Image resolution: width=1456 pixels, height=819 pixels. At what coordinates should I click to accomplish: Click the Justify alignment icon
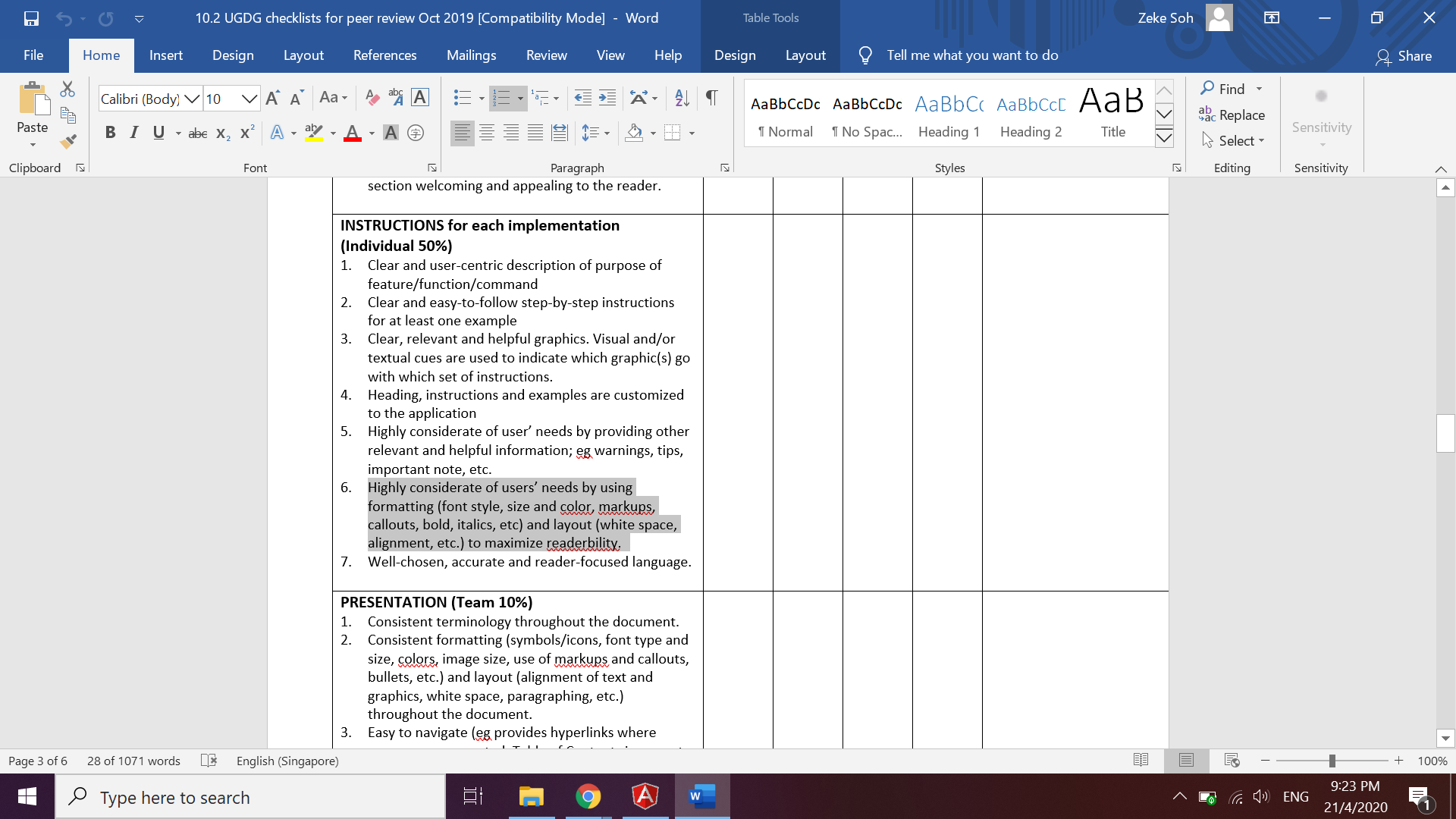pos(535,133)
